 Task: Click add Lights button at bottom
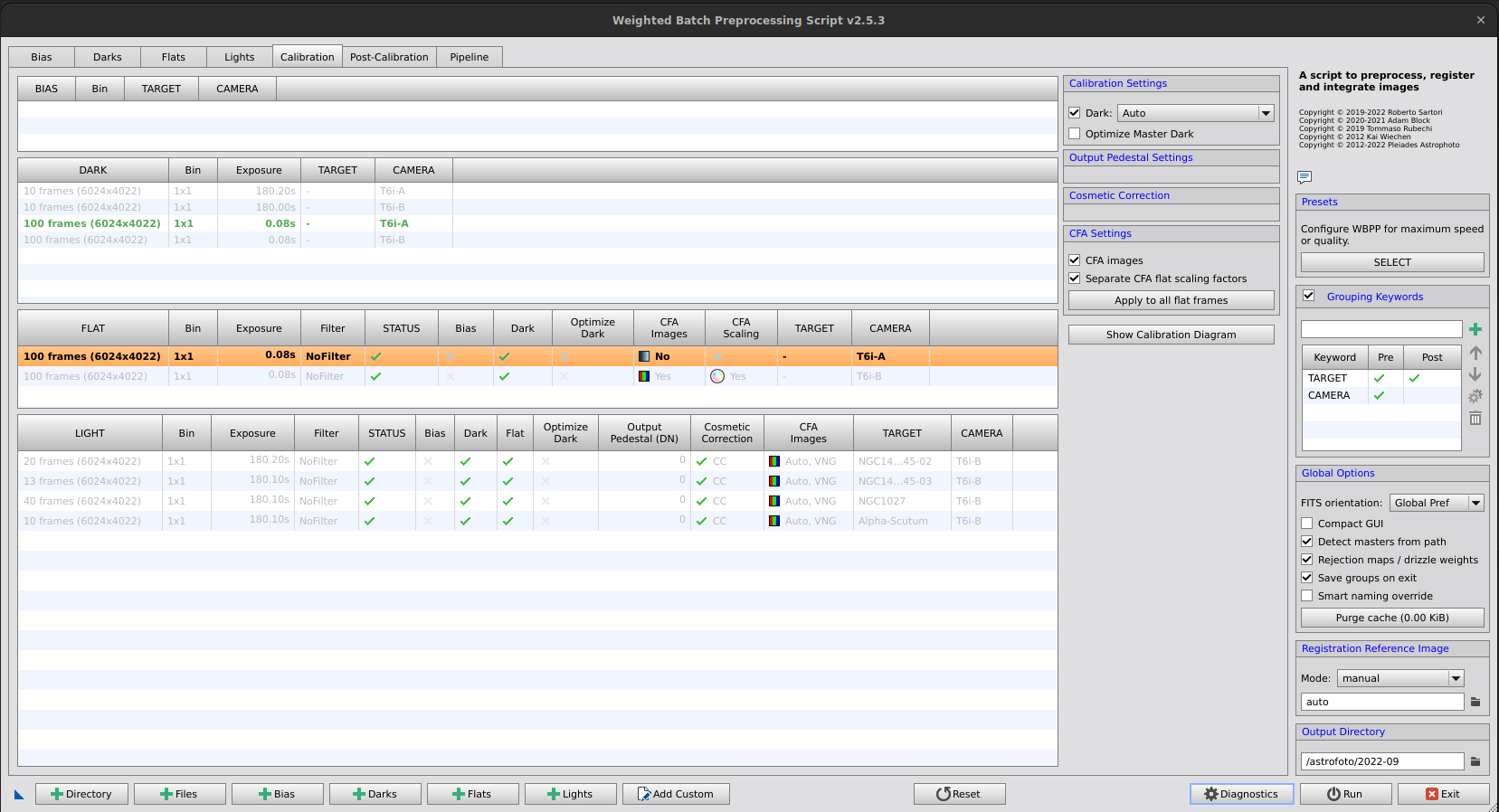point(571,794)
